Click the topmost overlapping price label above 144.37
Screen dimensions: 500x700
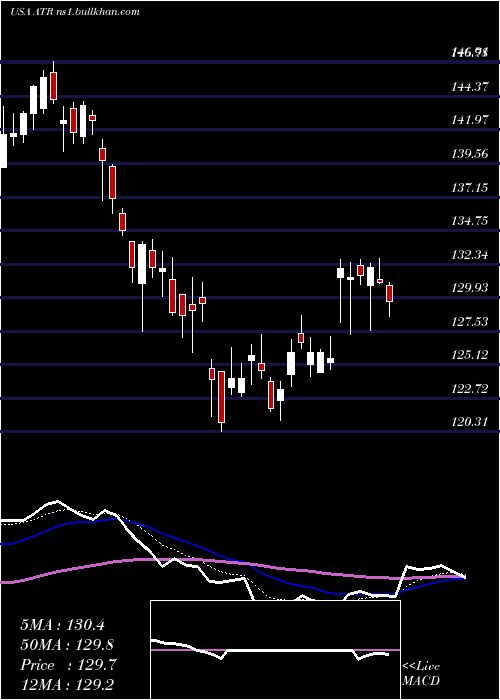[x=468, y=54]
